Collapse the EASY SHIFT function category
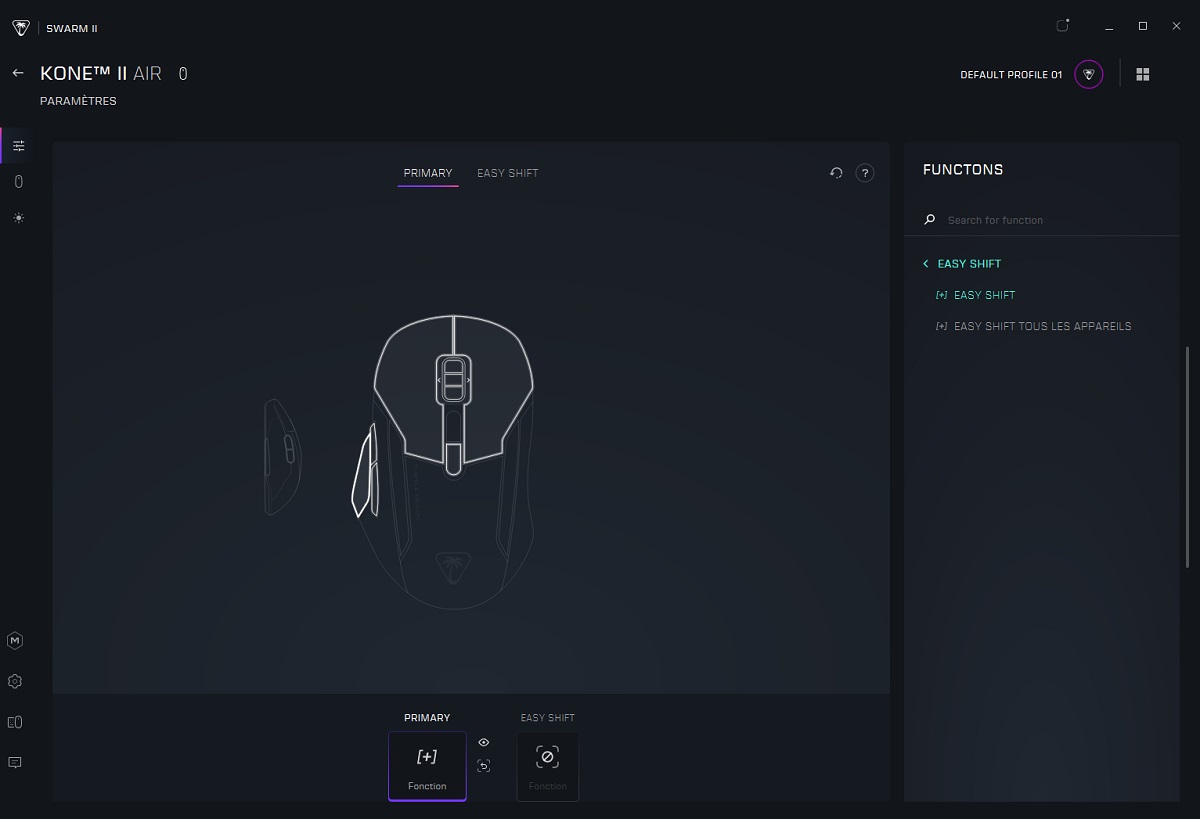The height and width of the screenshot is (819, 1200). click(x=926, y=264)
